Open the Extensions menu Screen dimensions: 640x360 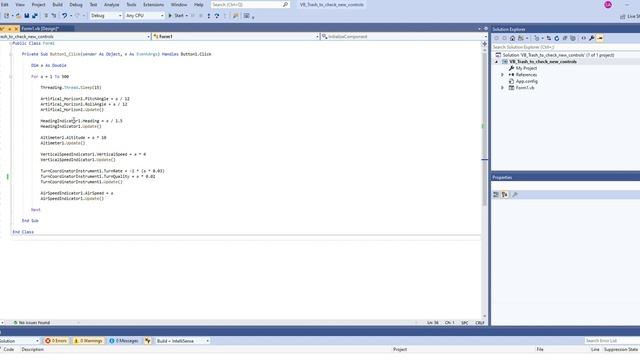click(153, 4)
